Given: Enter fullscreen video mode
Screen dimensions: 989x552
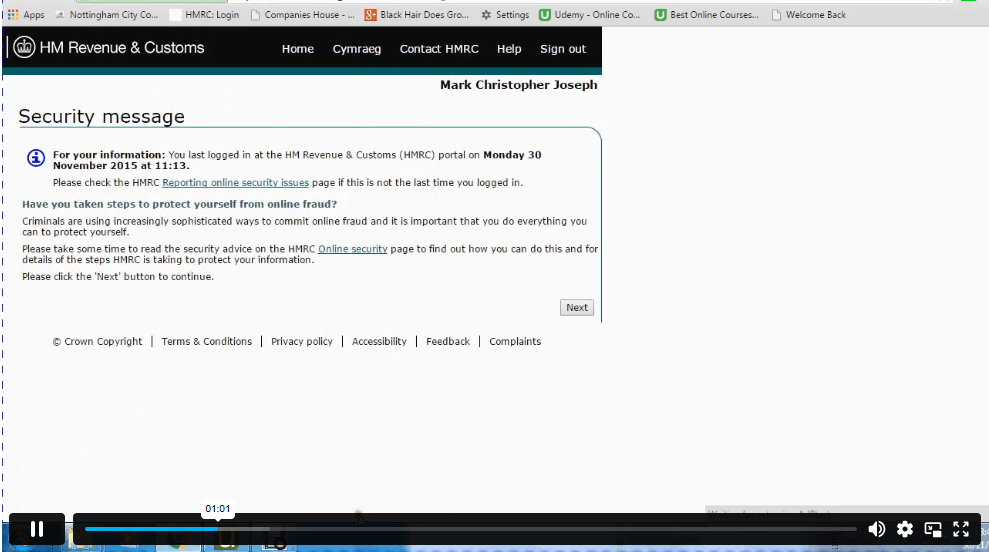Looking at the screenshot, I should [961, 529].
